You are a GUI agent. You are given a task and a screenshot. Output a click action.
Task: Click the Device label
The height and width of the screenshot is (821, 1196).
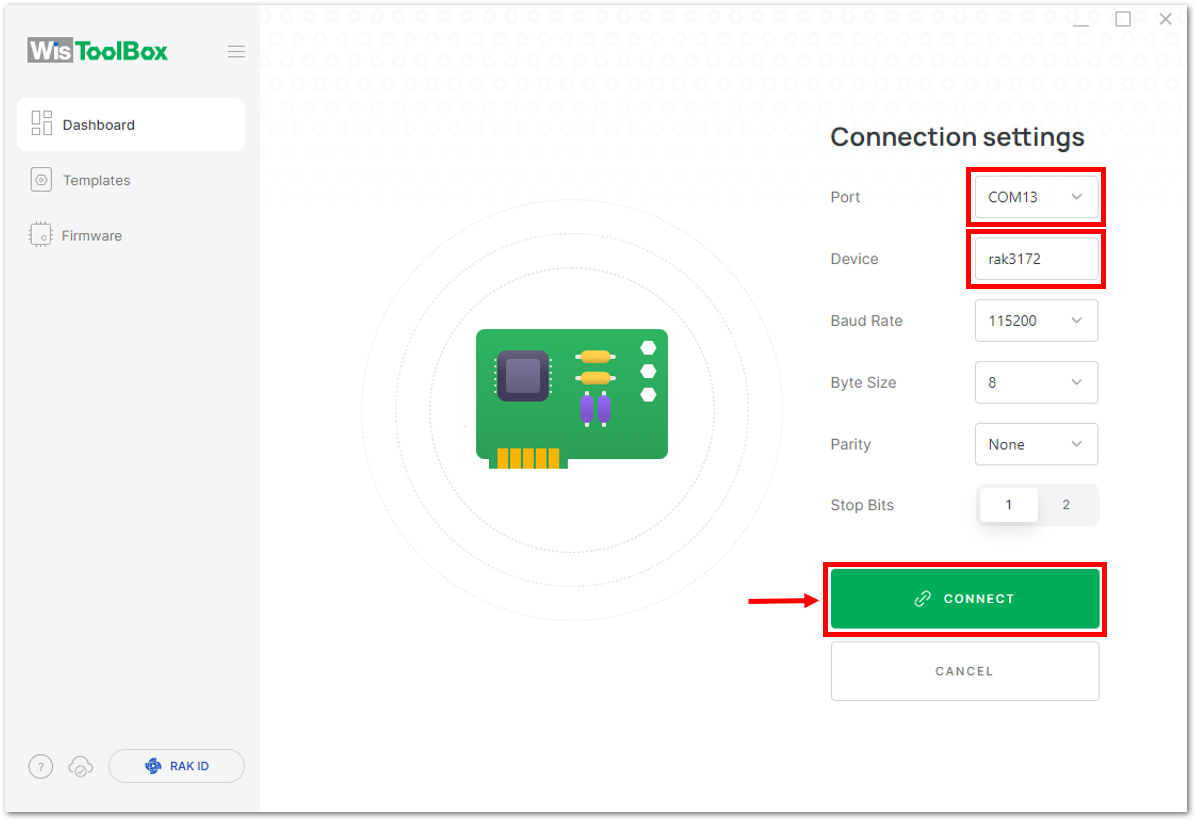point(854,259)
